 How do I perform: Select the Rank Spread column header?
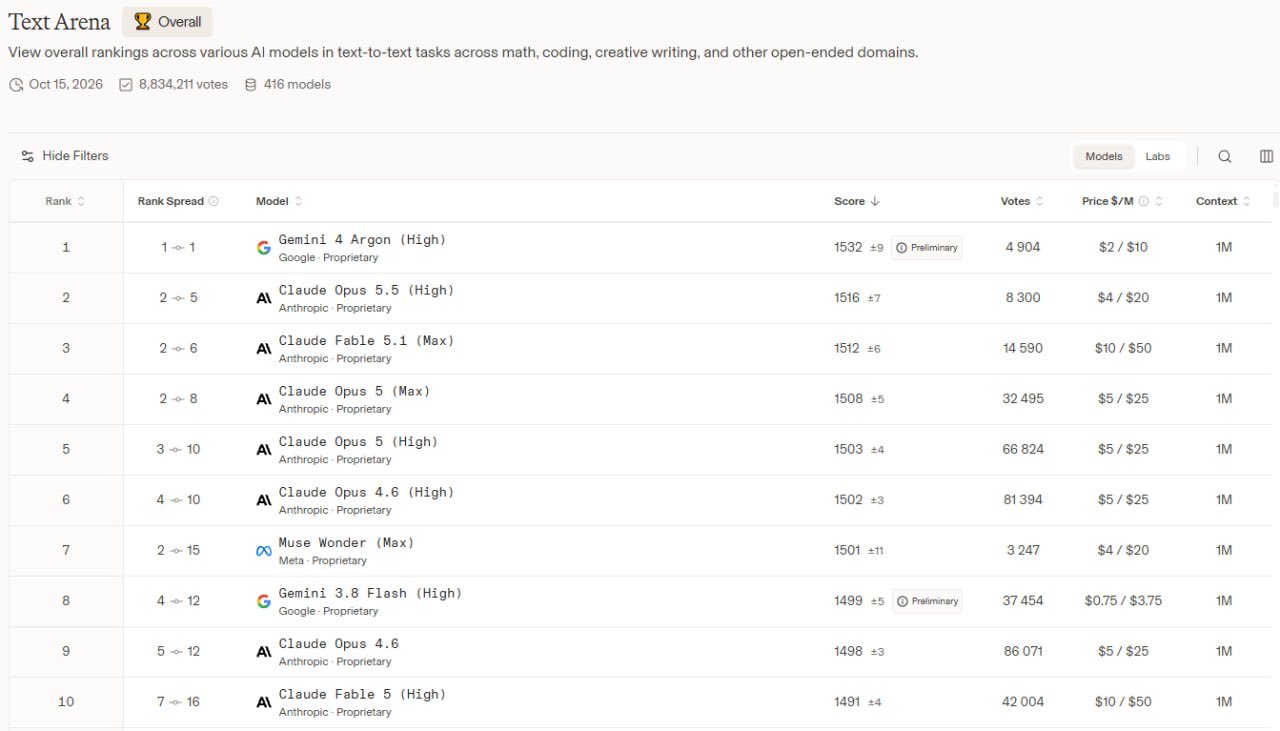[x=178, y=201]
